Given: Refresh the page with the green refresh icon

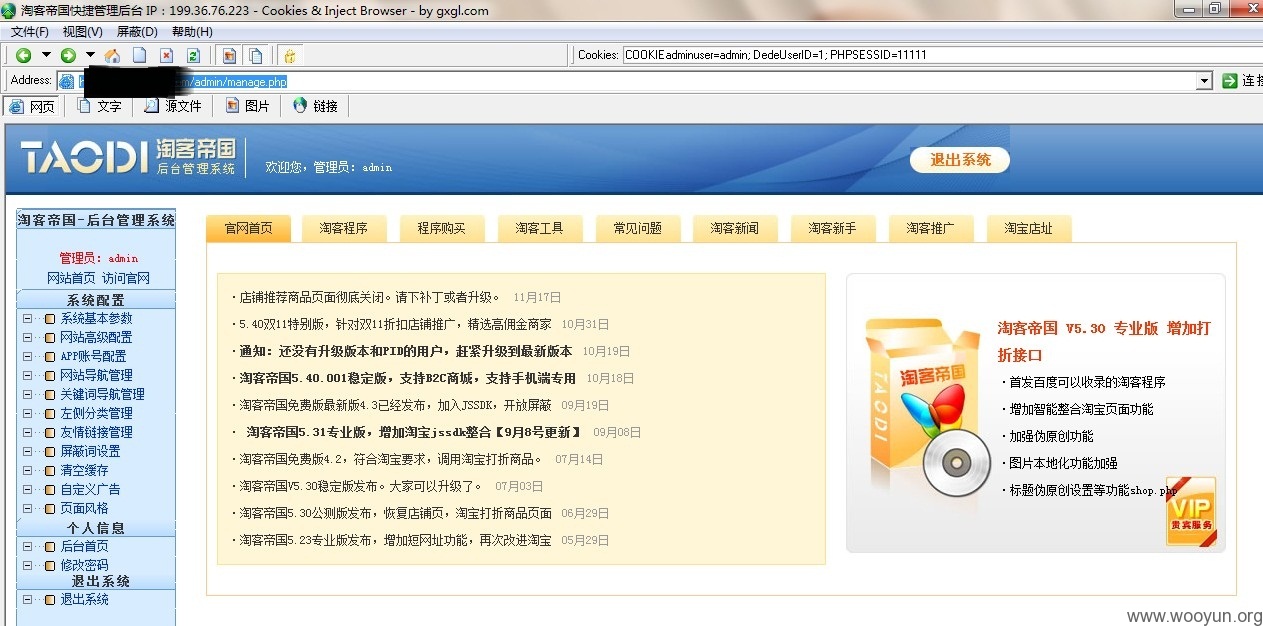Looking at the screenshot, I should [x=194, y=55].
